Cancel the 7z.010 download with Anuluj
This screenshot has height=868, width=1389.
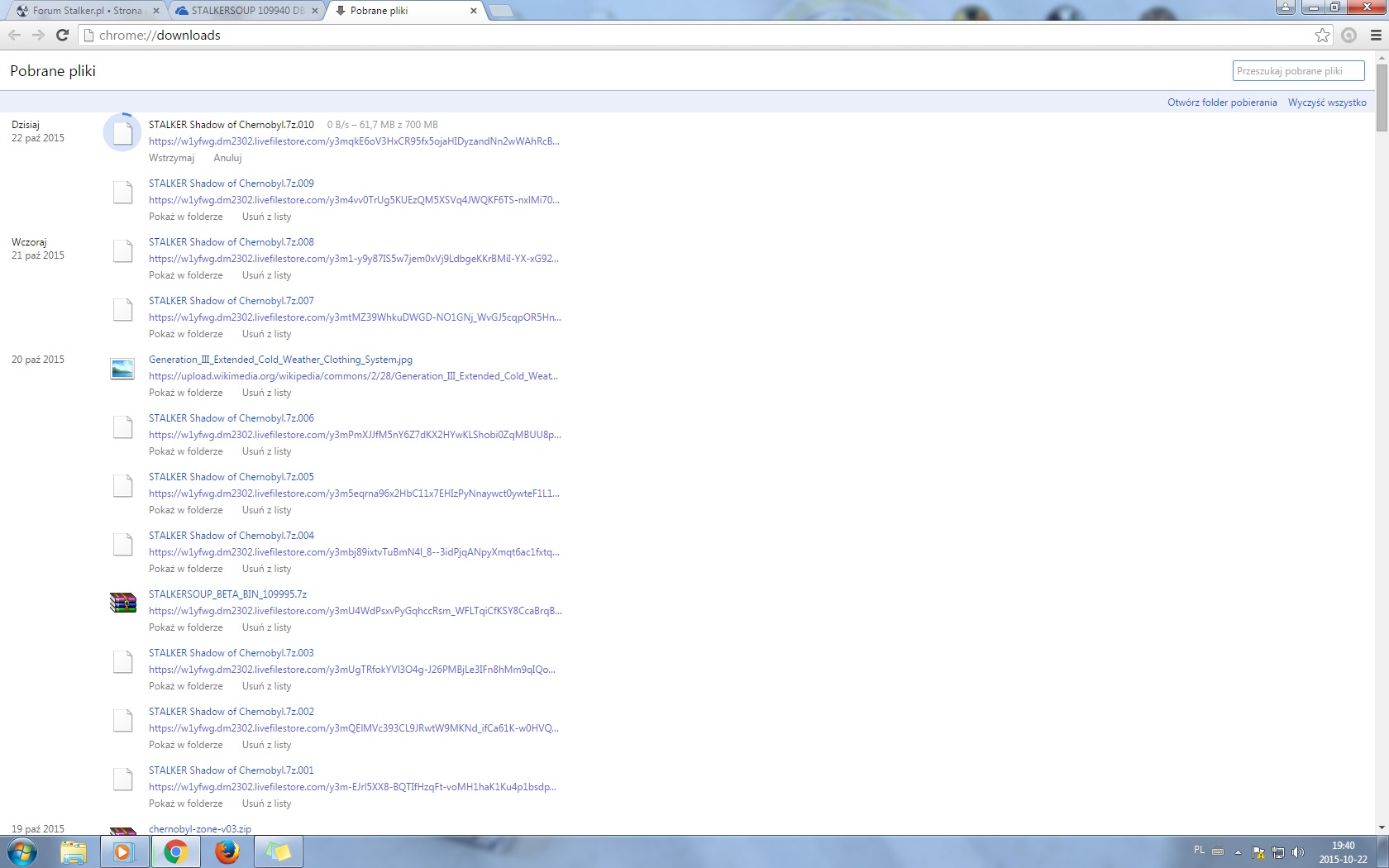227,158
